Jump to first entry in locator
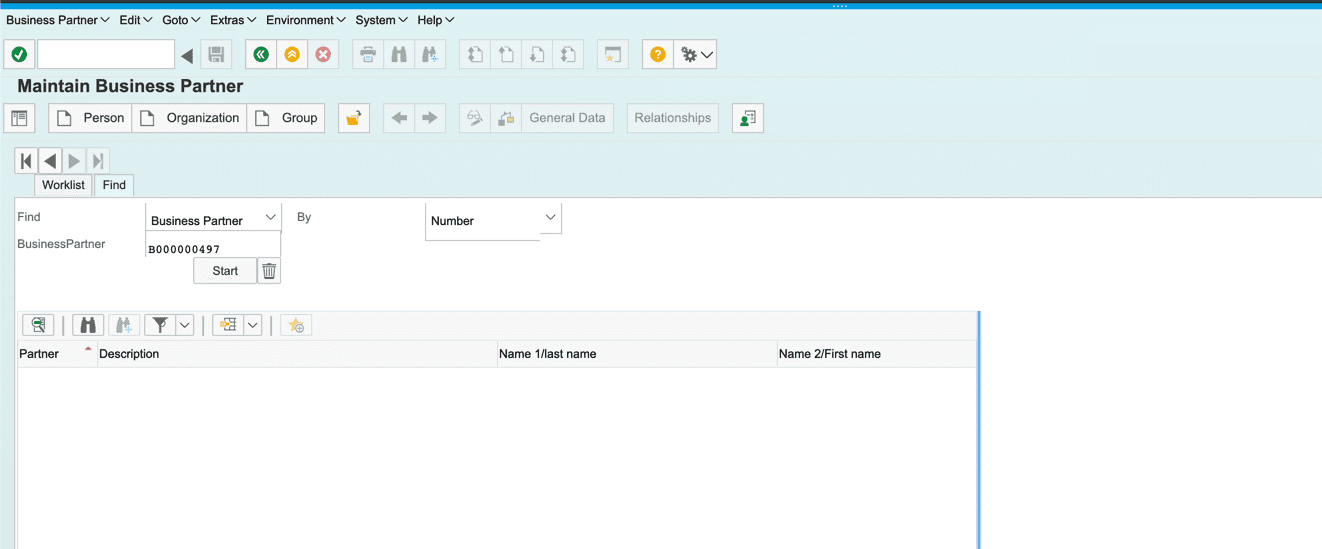The image size is (1322, 549). tap(26, 161)
